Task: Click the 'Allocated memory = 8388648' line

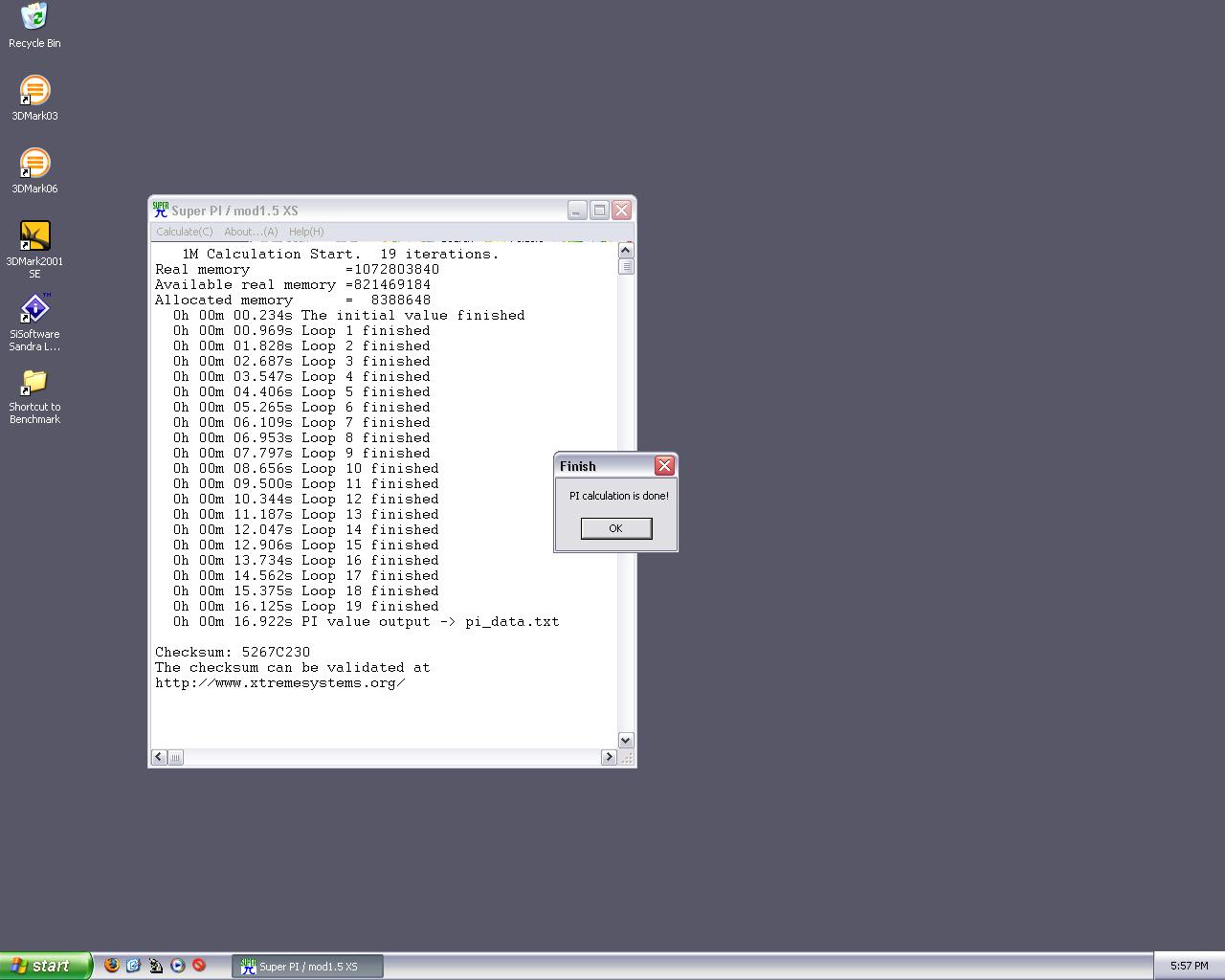Action: pyautogui.click(x=293, y=300)
